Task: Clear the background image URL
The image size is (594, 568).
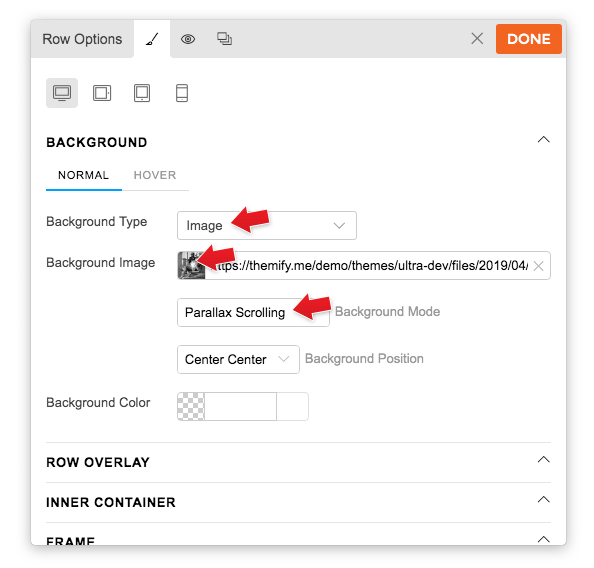Action: 538,266
